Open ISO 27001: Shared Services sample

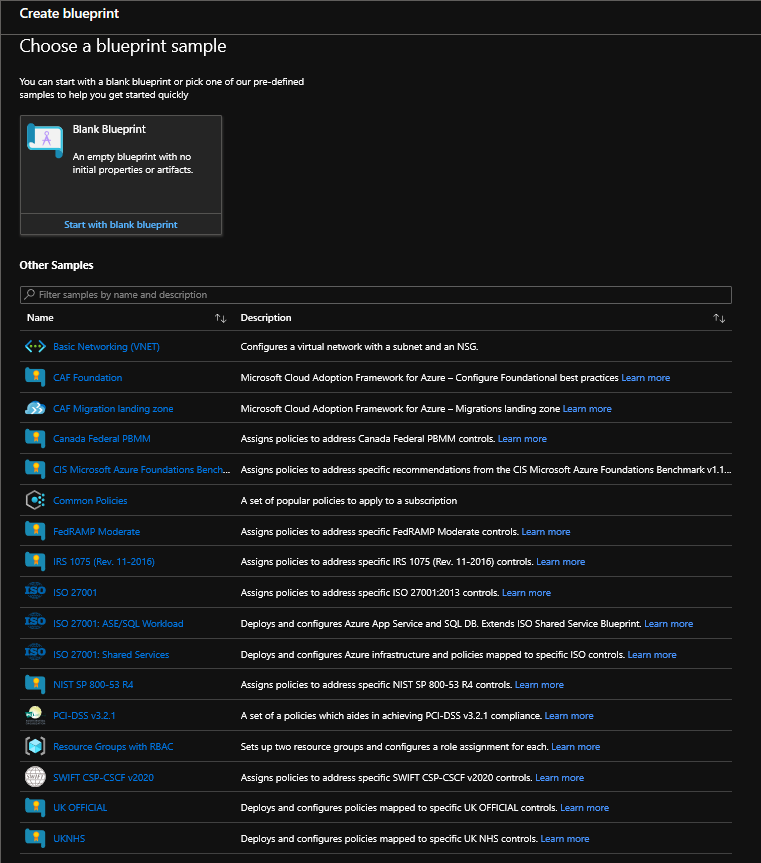tap(110, 654)
